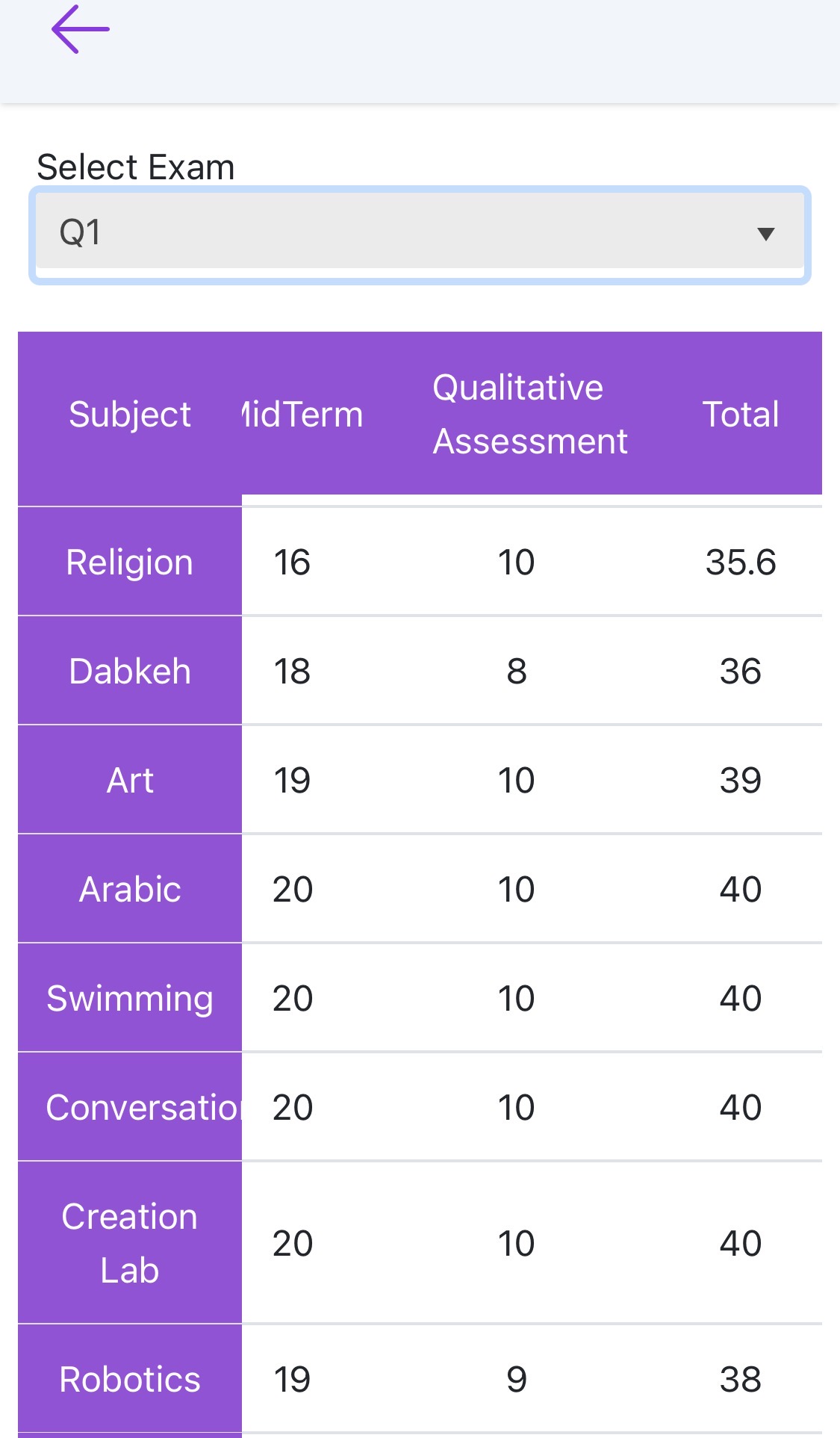Image resolution: width=840 pixels, height=1438 pixels.
Task: Select the Swimming subject row
Action: (130, 999)
